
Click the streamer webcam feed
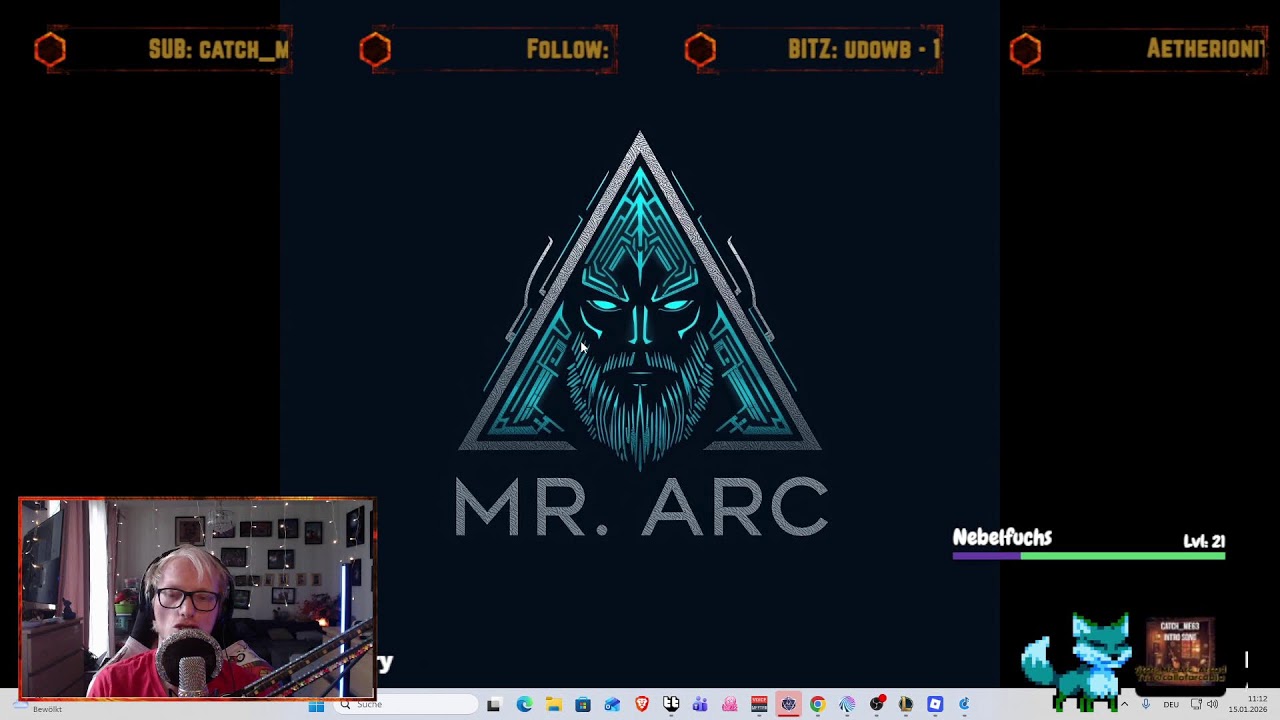click(197, 598)
